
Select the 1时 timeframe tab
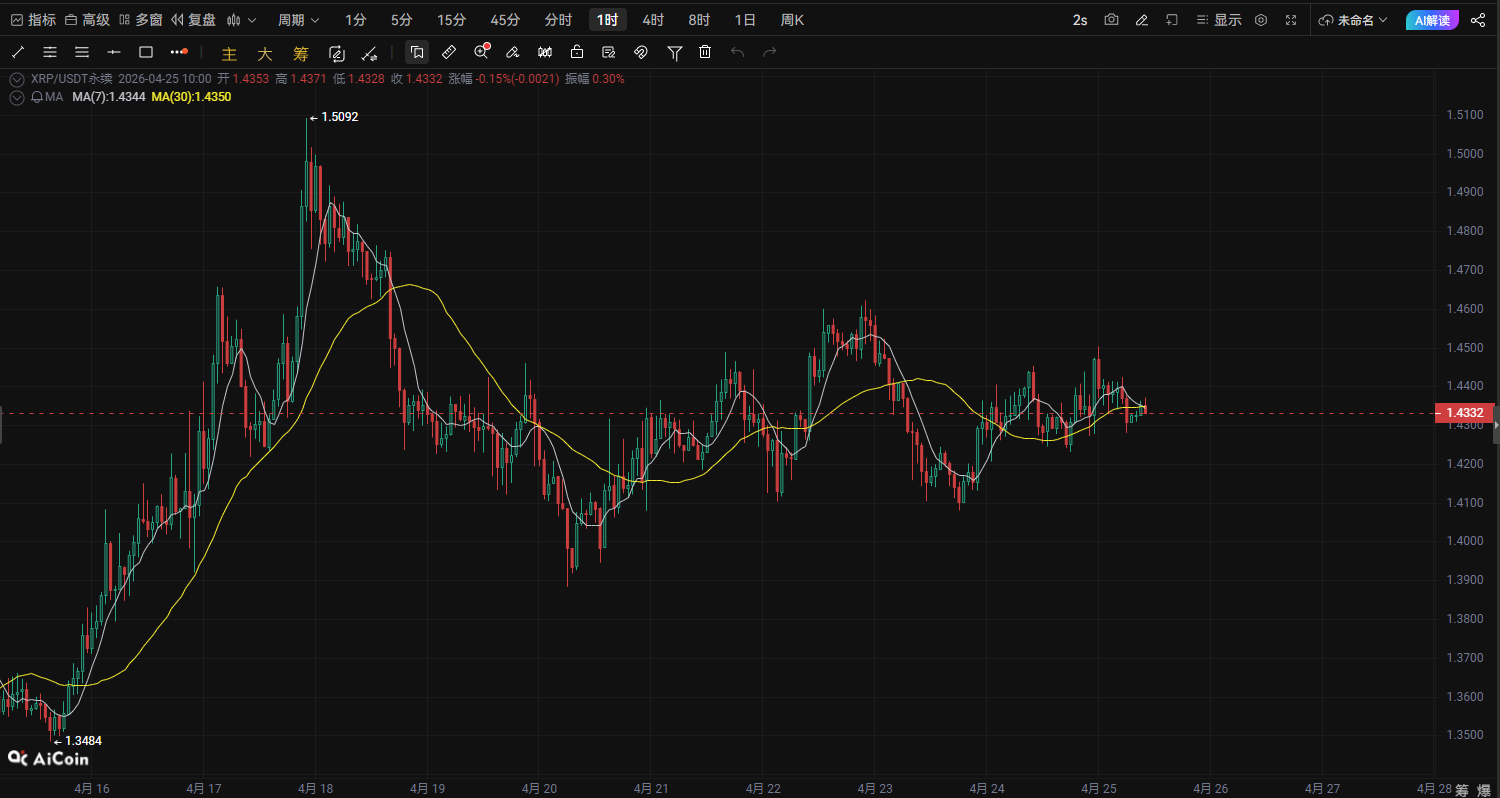607,20
